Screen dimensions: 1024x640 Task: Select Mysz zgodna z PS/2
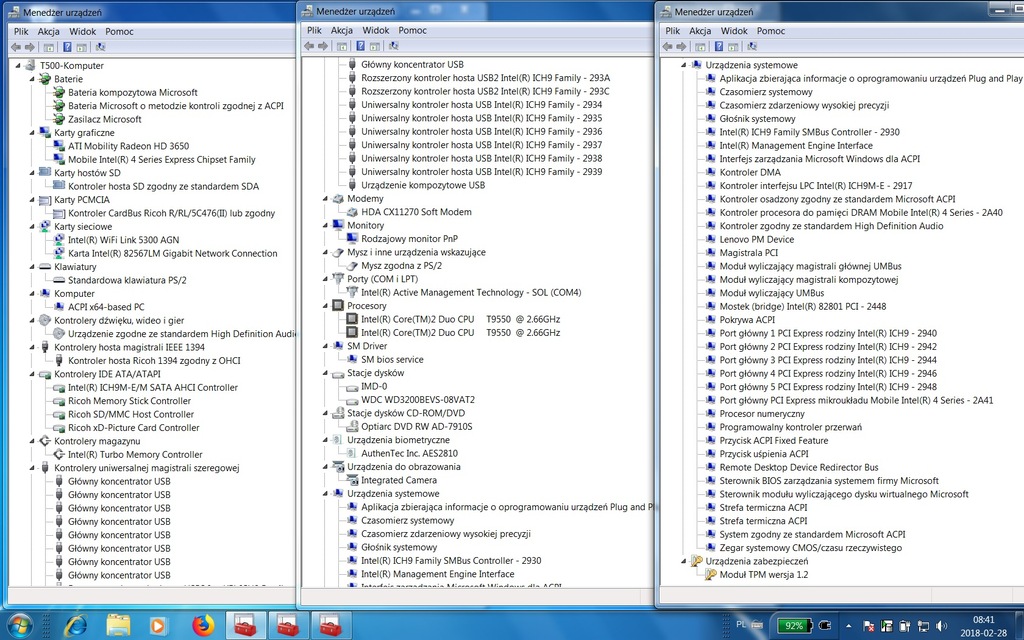click(401, 266)
